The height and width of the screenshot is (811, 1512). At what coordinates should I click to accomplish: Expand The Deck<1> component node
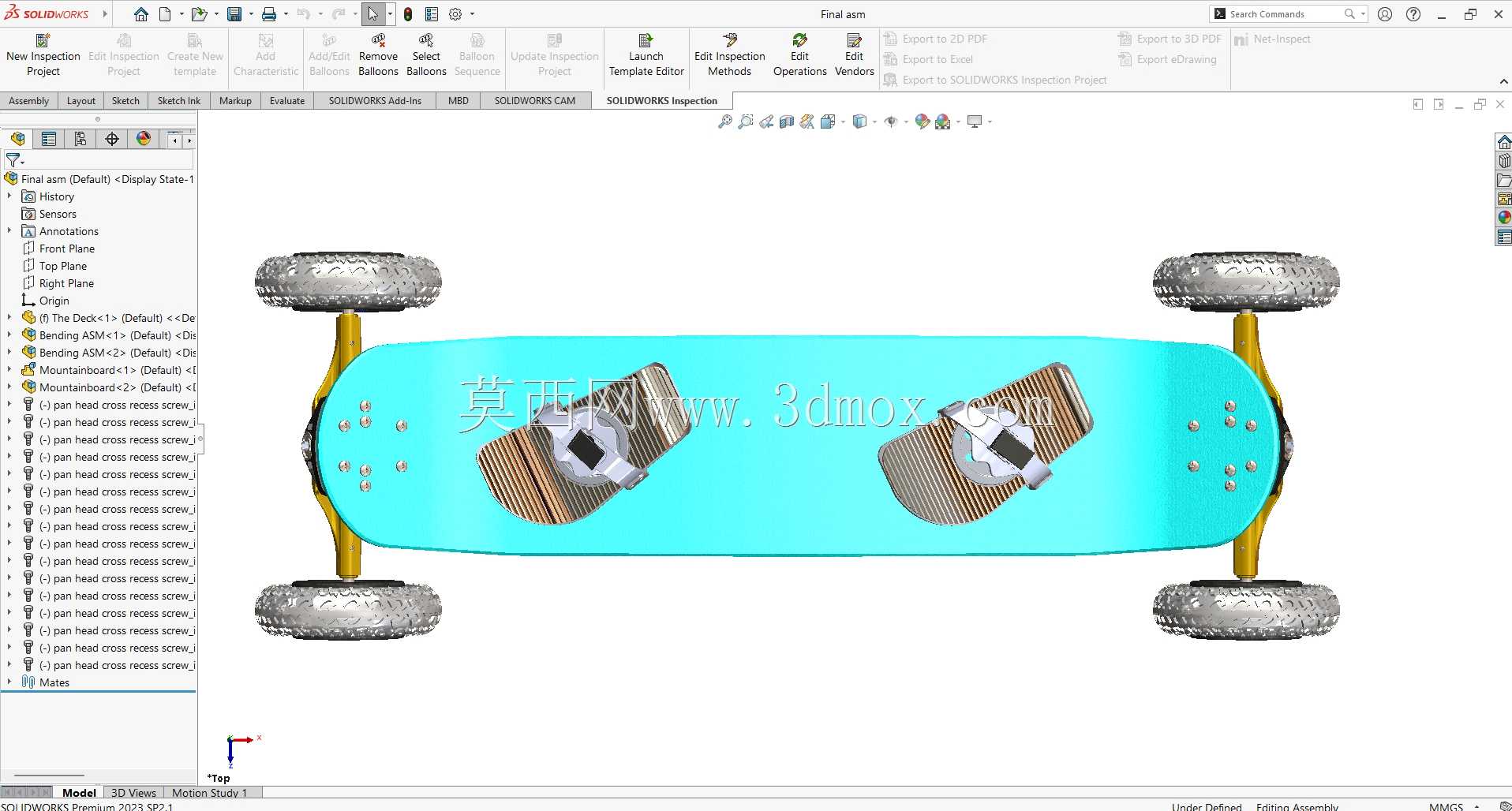click(x=9, y=318)
